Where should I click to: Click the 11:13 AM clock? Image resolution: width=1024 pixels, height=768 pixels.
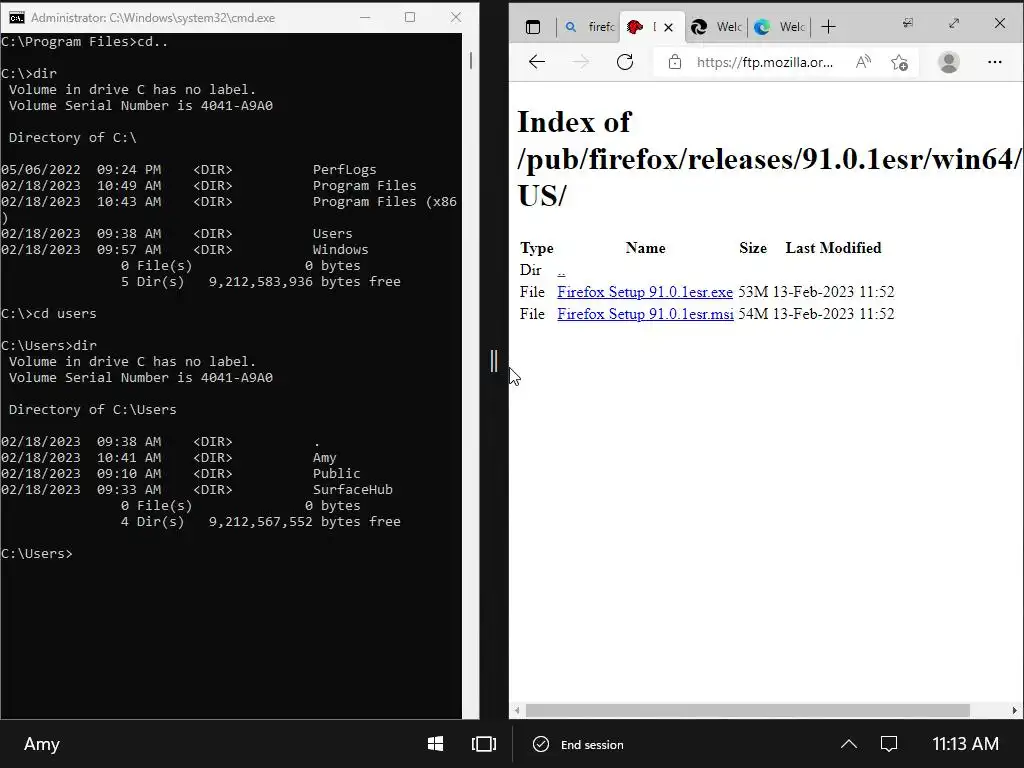point(965,744)
